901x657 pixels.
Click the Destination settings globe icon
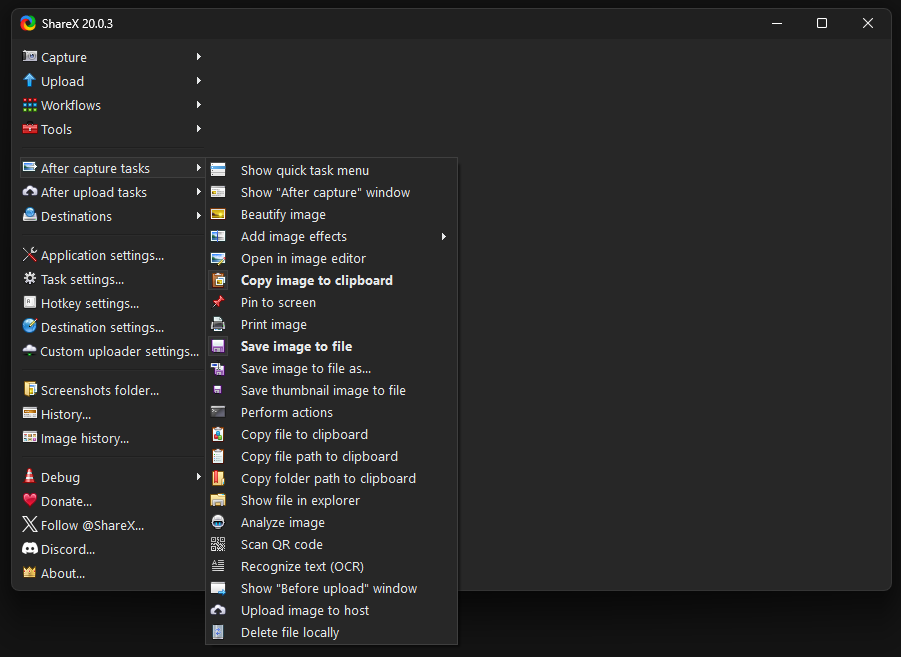pyautogui.click(x=30, y=326)
